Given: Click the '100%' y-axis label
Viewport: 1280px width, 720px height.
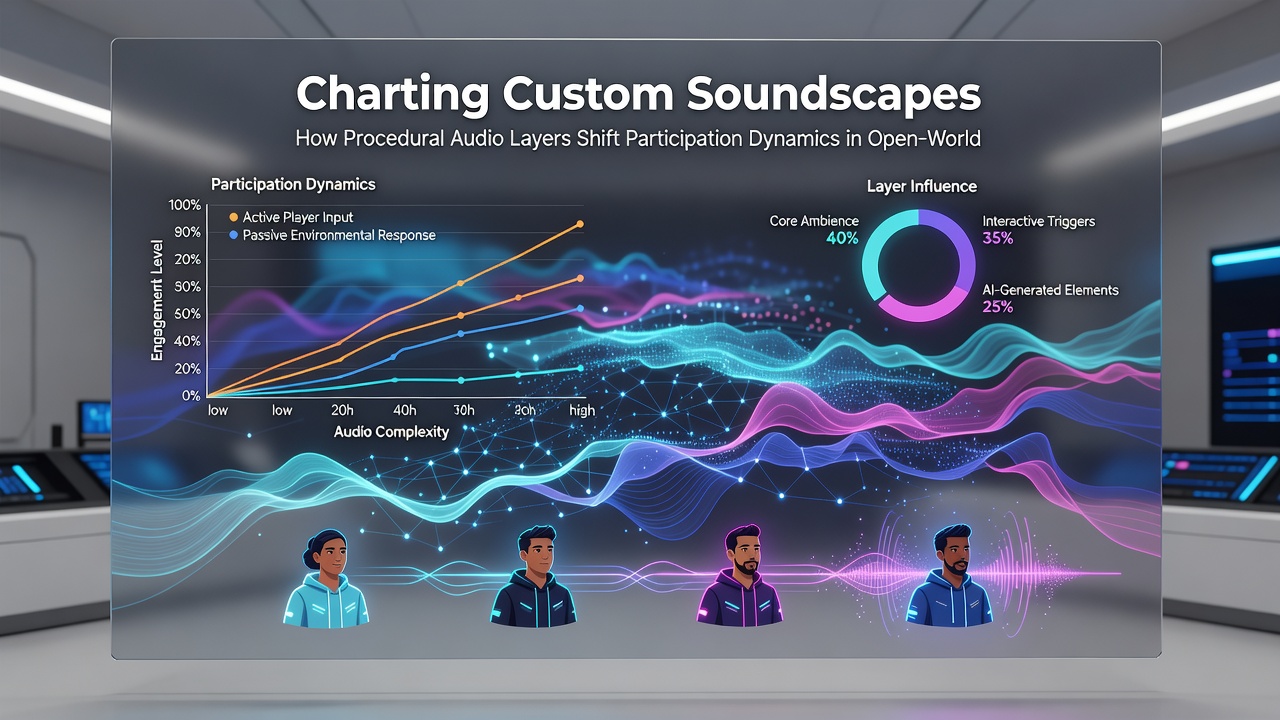Looking at the screenshot, I should coord(185,205).
